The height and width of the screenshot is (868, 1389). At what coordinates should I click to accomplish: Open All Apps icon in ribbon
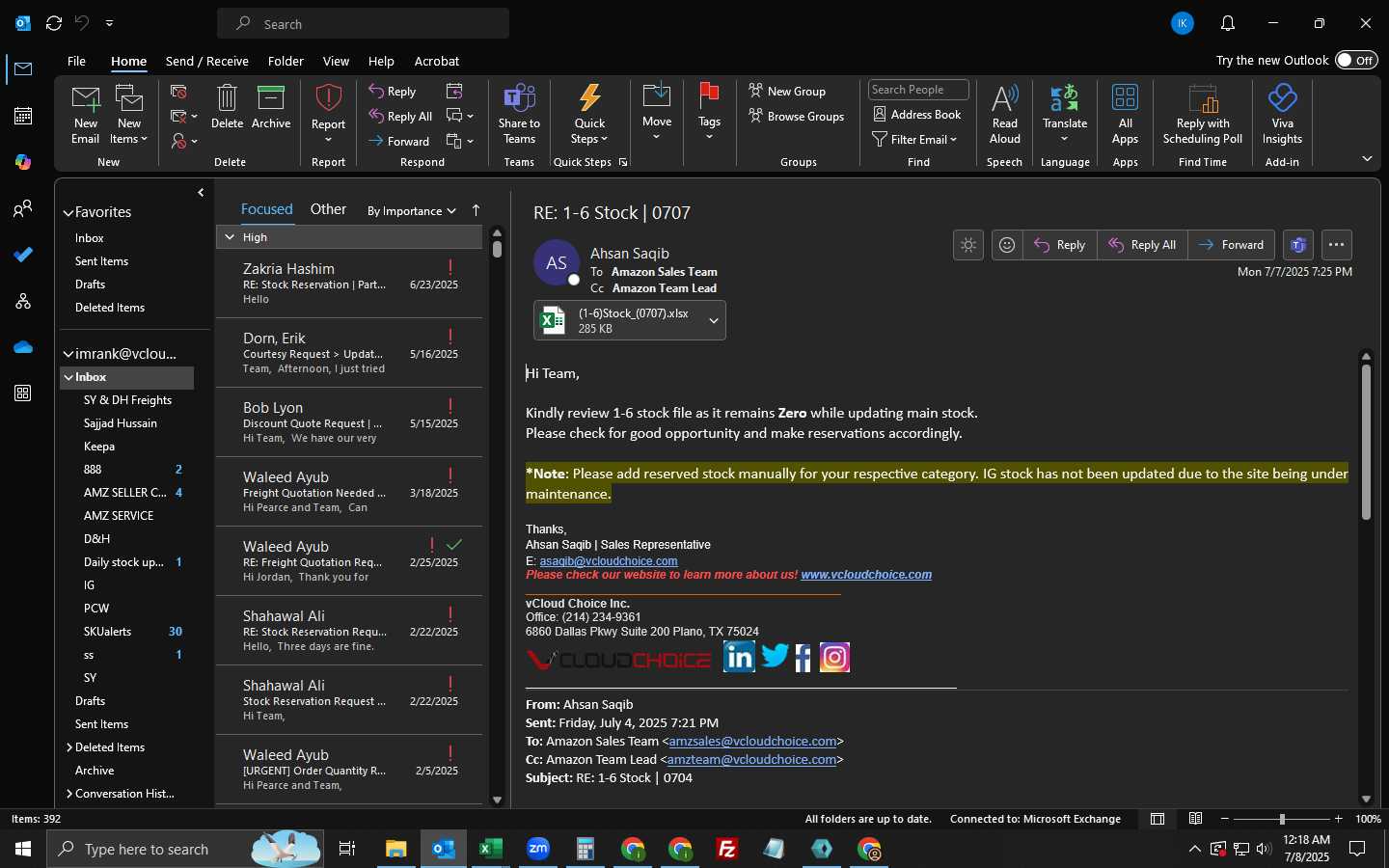pyautogui.click(x=1125, y=98)
